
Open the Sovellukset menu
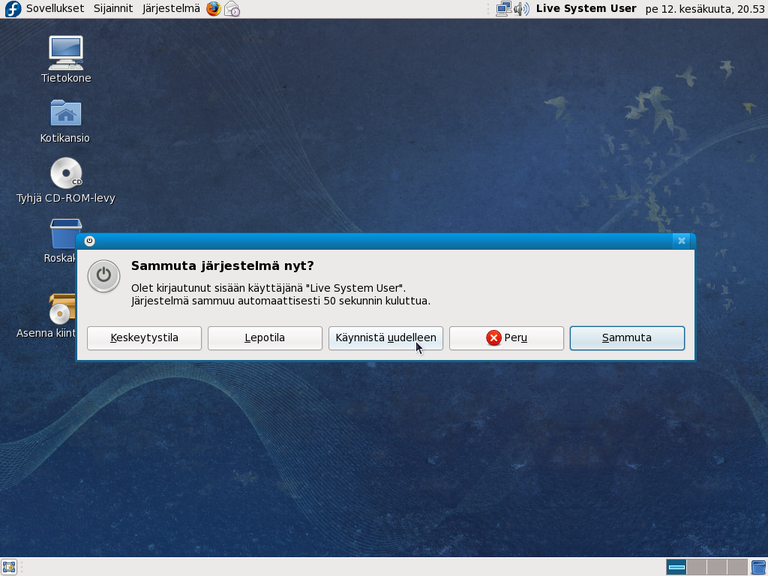(x=54, y=9)
